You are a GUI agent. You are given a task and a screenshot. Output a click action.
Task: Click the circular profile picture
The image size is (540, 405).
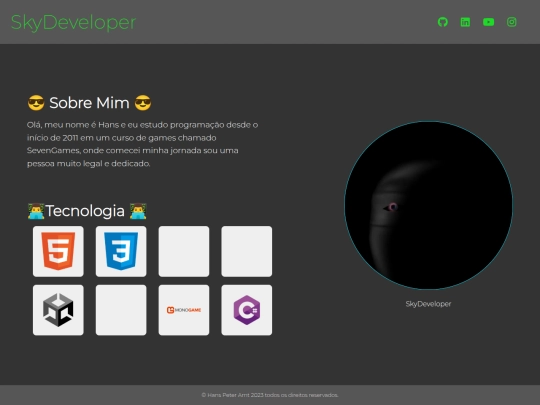[428, 205]
